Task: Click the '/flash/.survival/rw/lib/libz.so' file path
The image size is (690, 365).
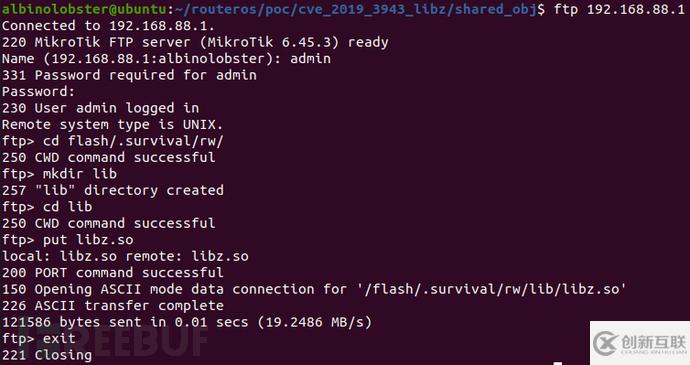Action: pos(492,289)
